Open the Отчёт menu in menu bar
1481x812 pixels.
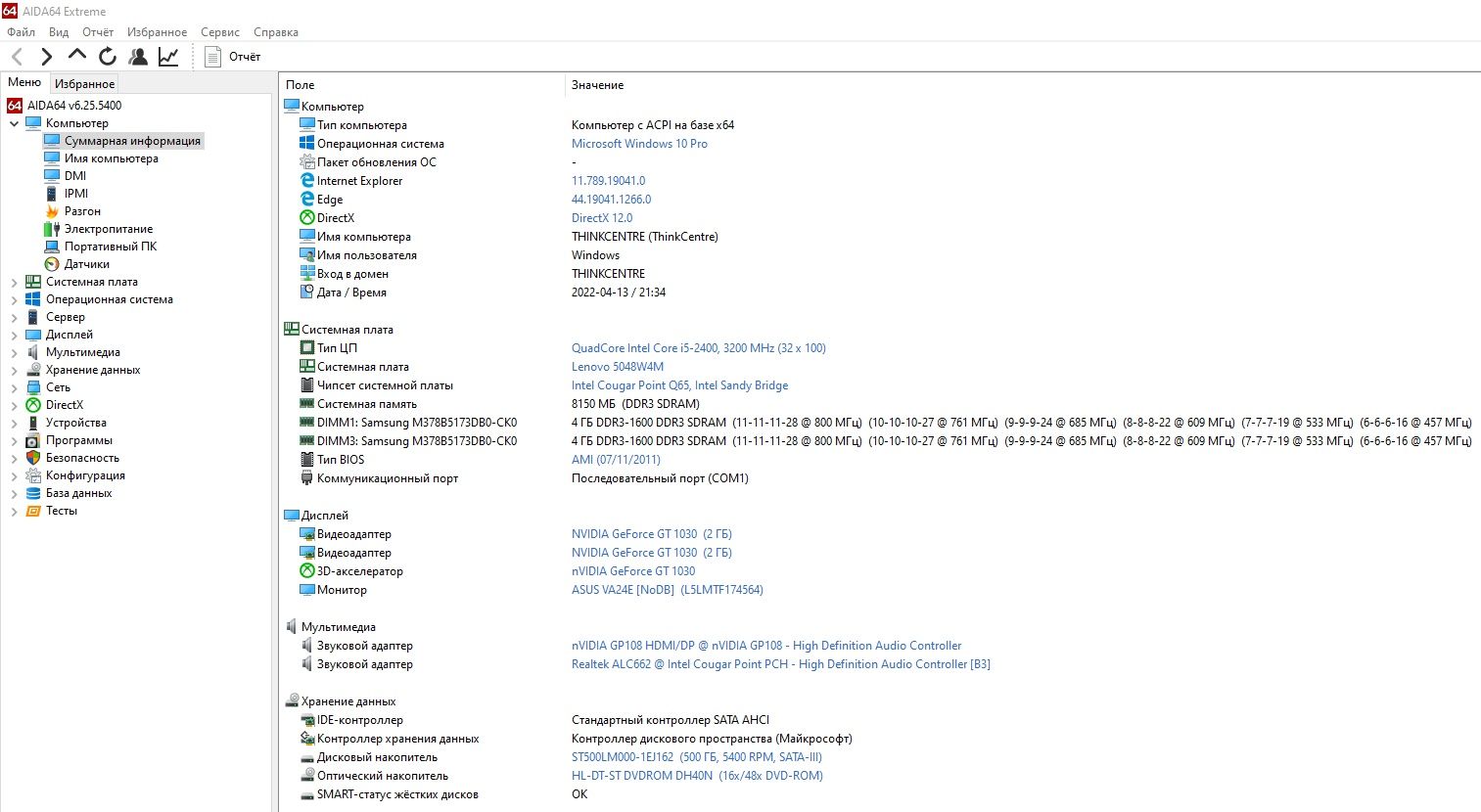point(98,32)
